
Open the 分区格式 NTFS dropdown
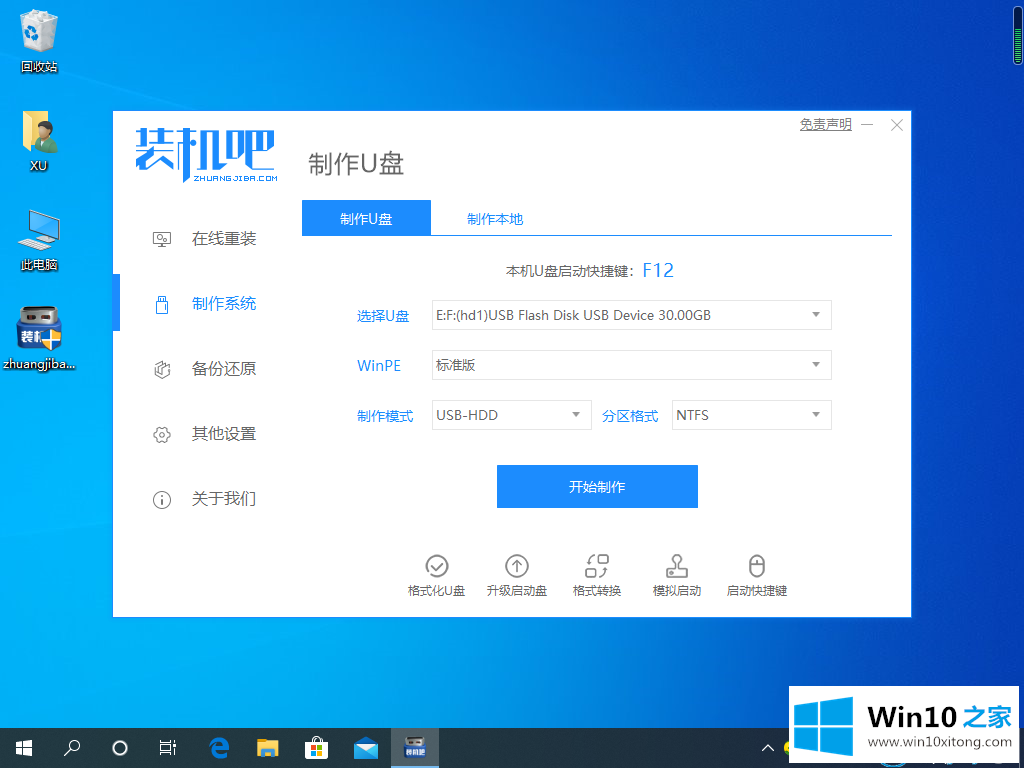(x=751, y=415)
